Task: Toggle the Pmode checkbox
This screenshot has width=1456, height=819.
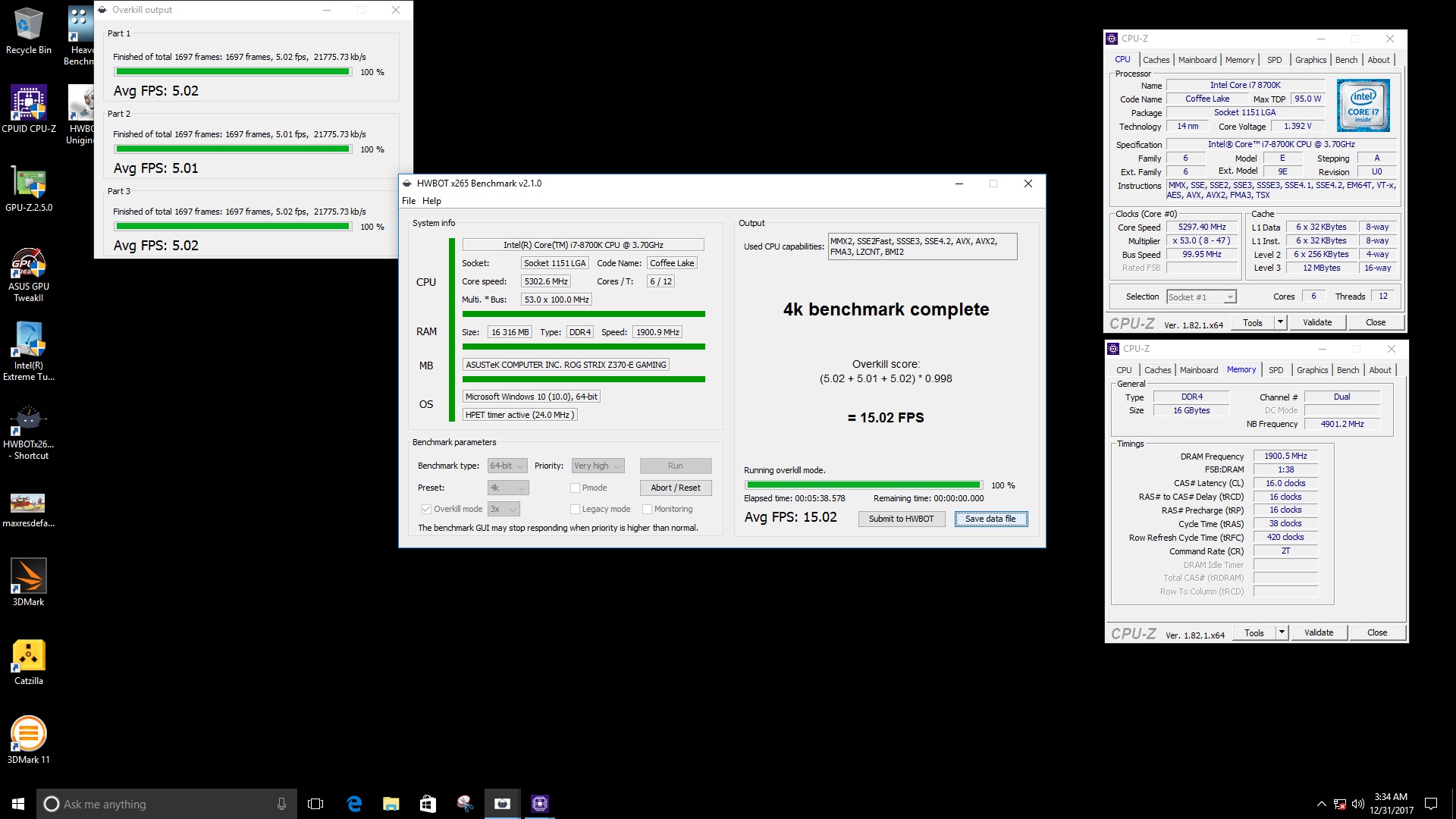Action: 575,488
